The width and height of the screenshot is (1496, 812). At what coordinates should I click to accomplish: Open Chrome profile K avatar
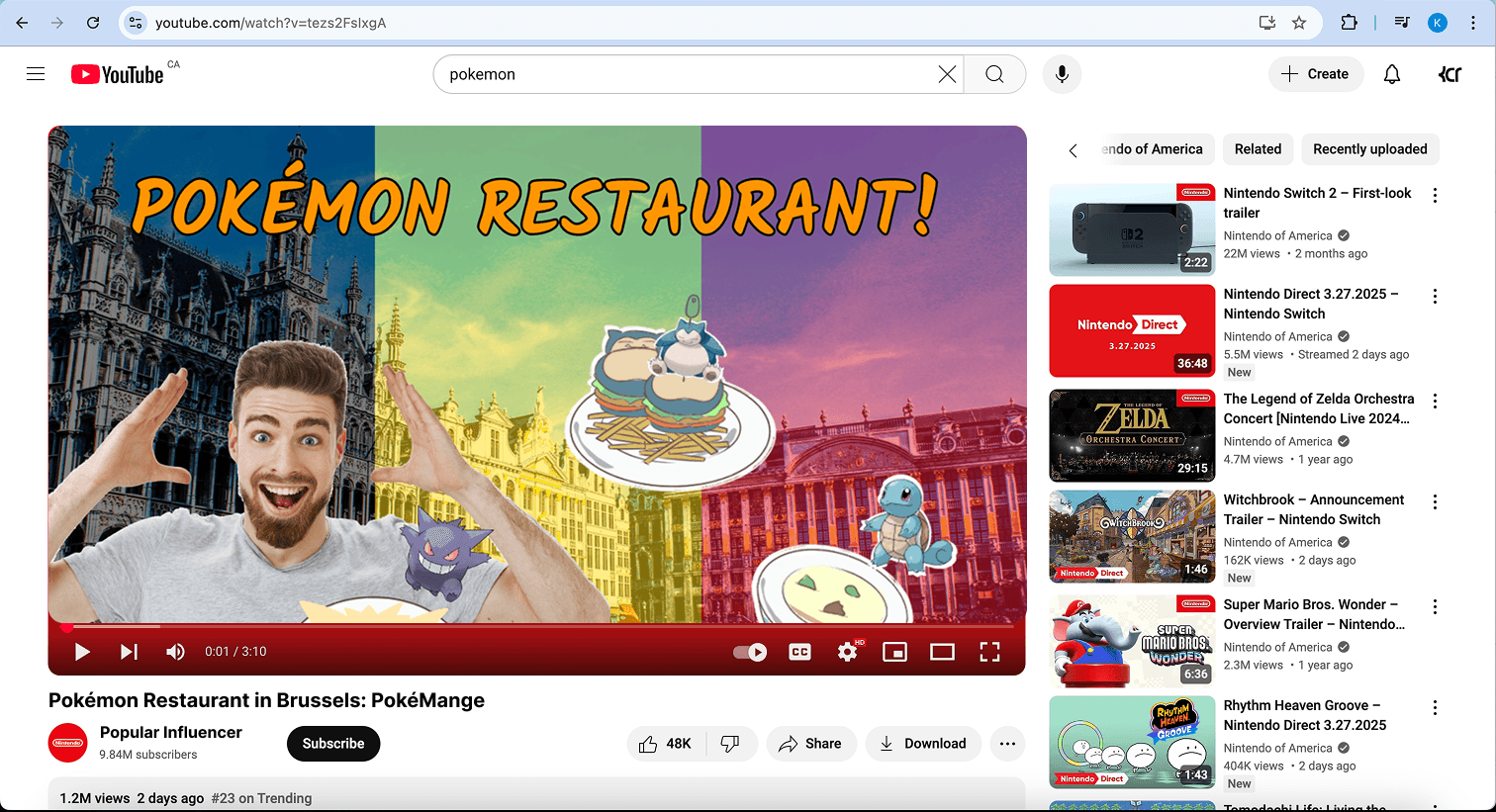point(1438,22)
